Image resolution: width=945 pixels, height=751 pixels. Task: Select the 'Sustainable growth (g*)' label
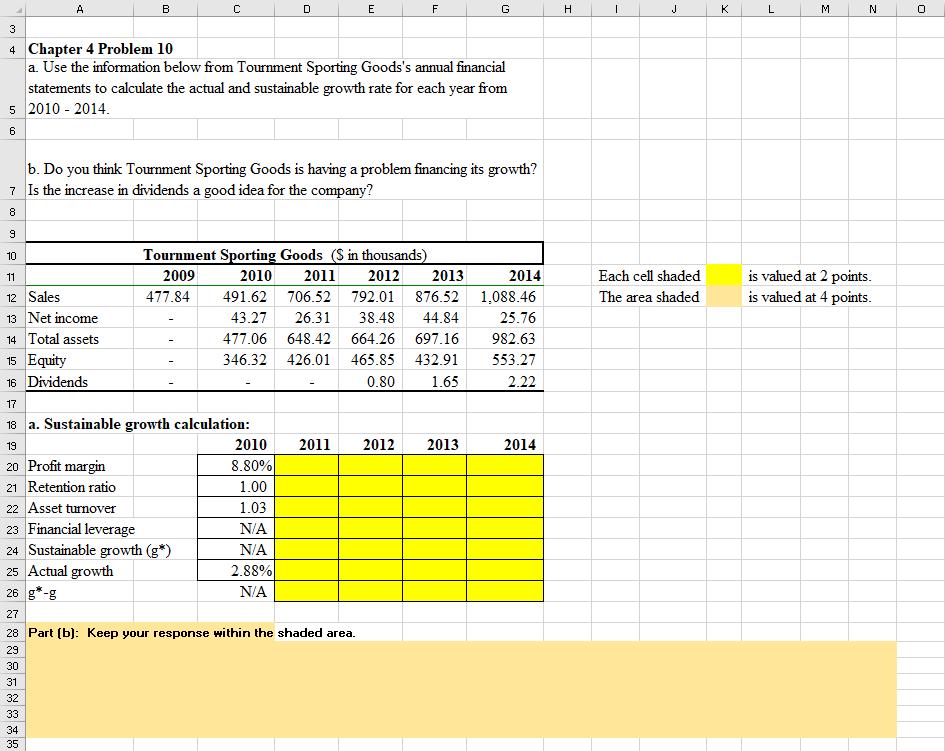[x=99, y=550]
